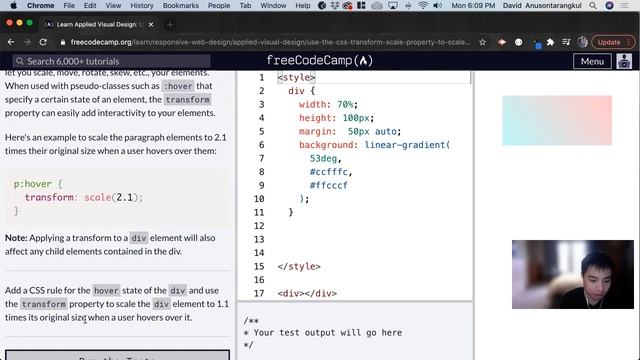
Task: Open the Notification Center list icon
Action: (624, 5)
